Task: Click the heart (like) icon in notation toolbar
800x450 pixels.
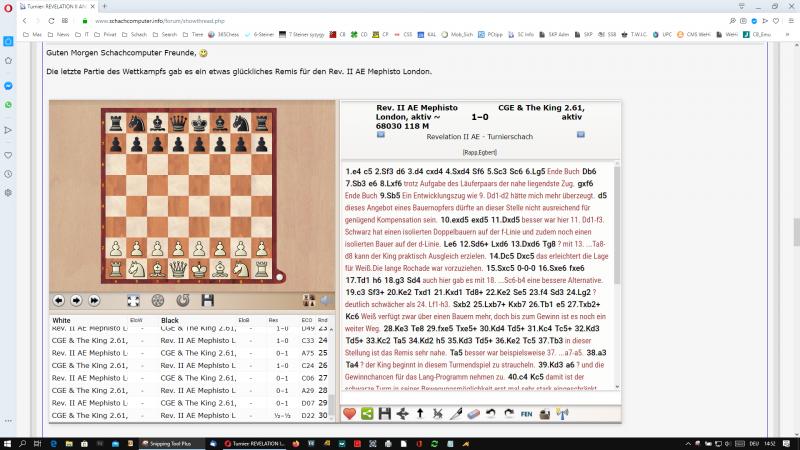Action: (x=350, y=413)
